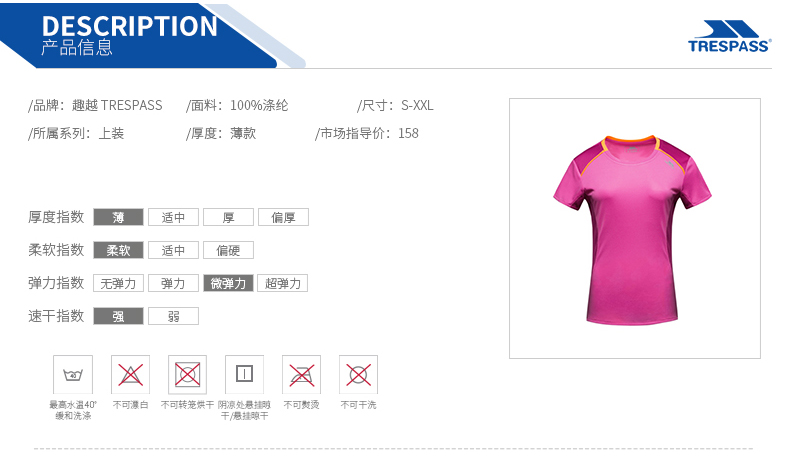Click the 40° gentle wash care icon
The image size is (790, 460).
pyautogui.click(x=73, y=375)
